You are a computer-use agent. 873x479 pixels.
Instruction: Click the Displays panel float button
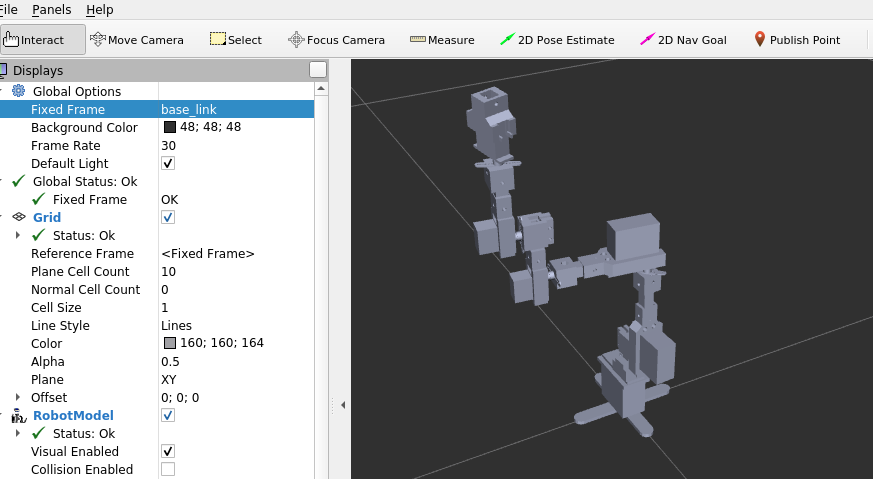318,70
